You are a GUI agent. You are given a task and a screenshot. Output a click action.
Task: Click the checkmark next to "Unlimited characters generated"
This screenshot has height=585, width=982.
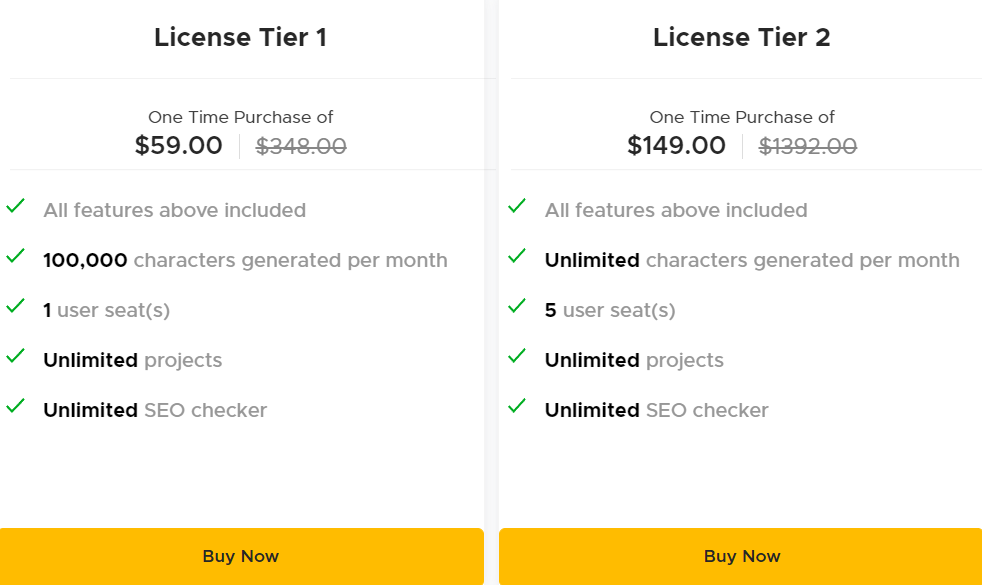coord(517,258)
